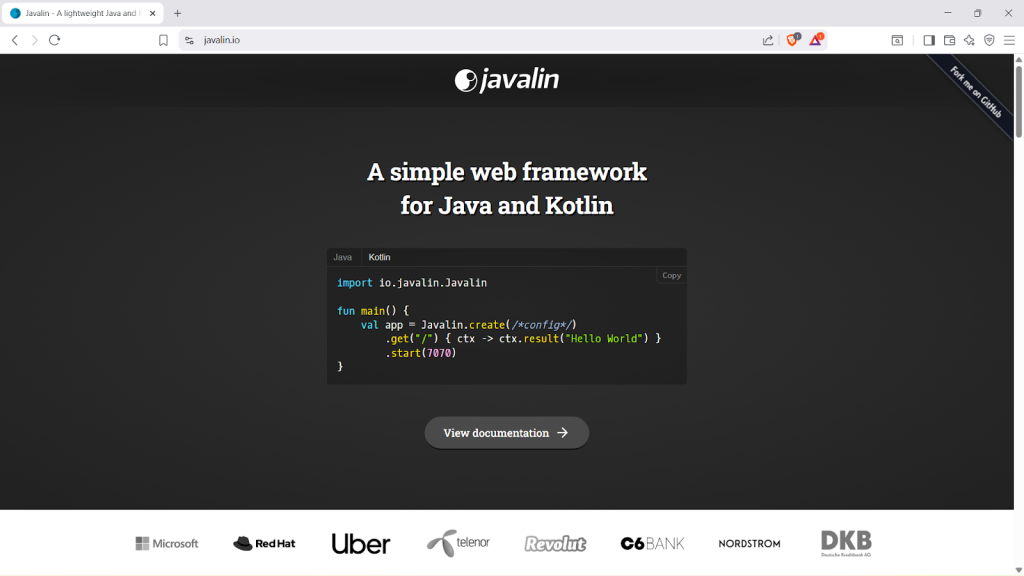Click the share page icon

(x=767, y=40)
